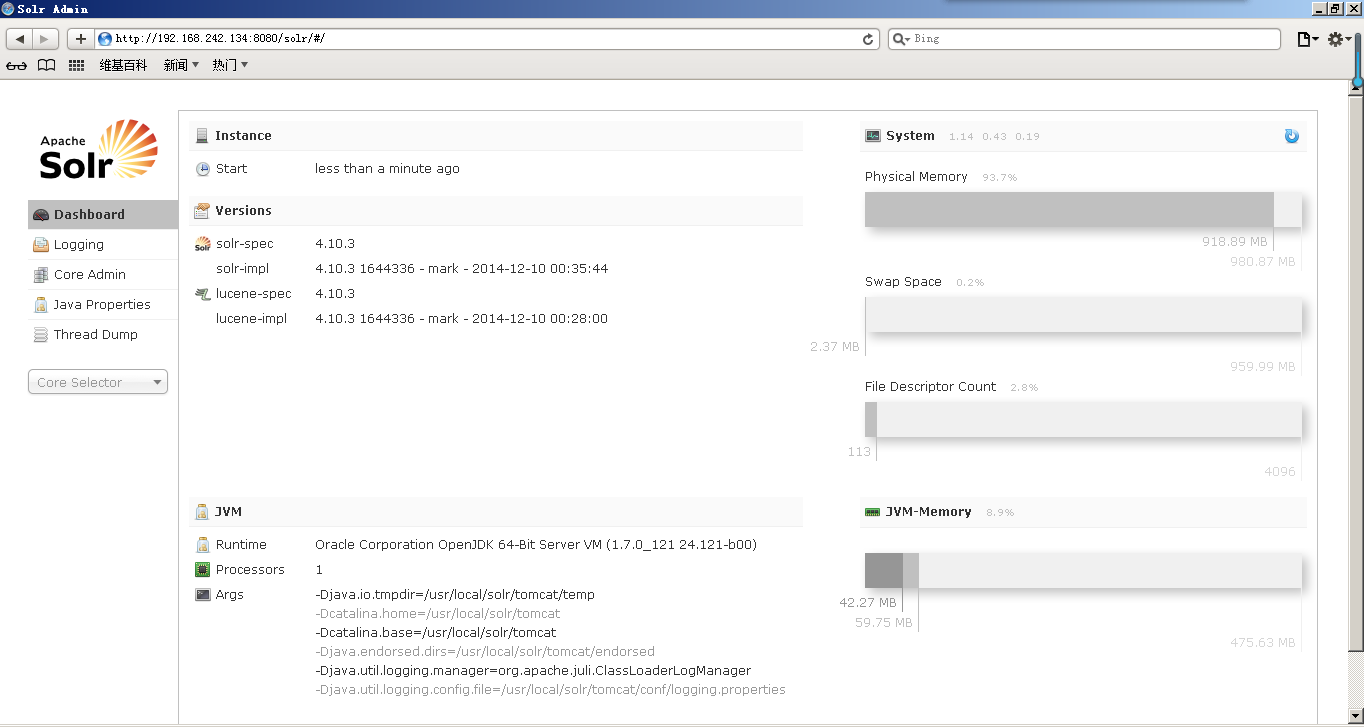This screenshot has height=727, width=1364.
Task: Open the 维基百科 bookmark
Action: click(x=123, y=66)
